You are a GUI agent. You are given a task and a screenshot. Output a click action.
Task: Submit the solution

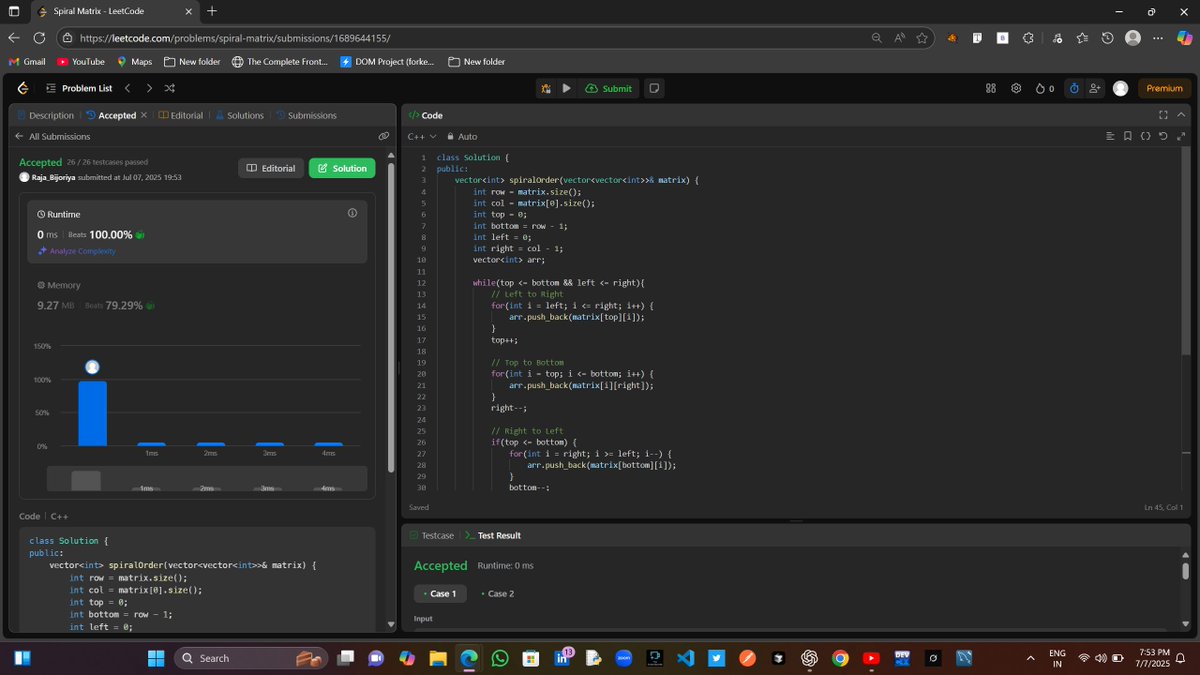[x=609, y=88]
